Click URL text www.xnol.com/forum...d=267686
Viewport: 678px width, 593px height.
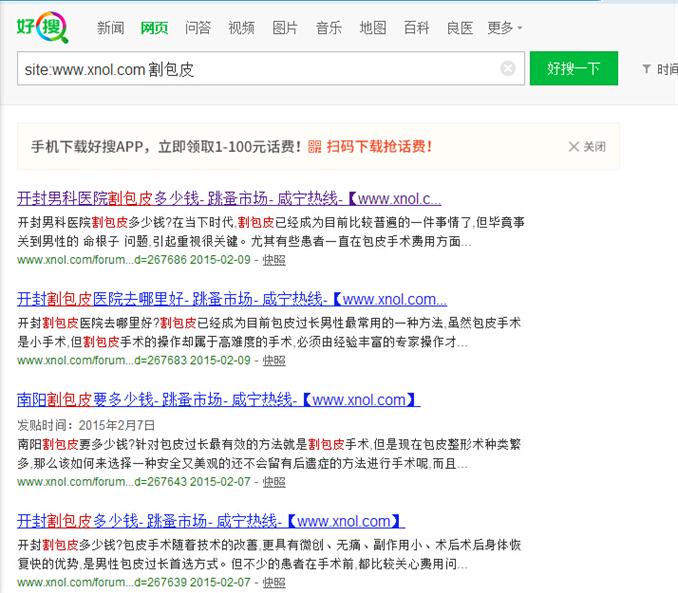pyautogui.click(x=102, y=260)
